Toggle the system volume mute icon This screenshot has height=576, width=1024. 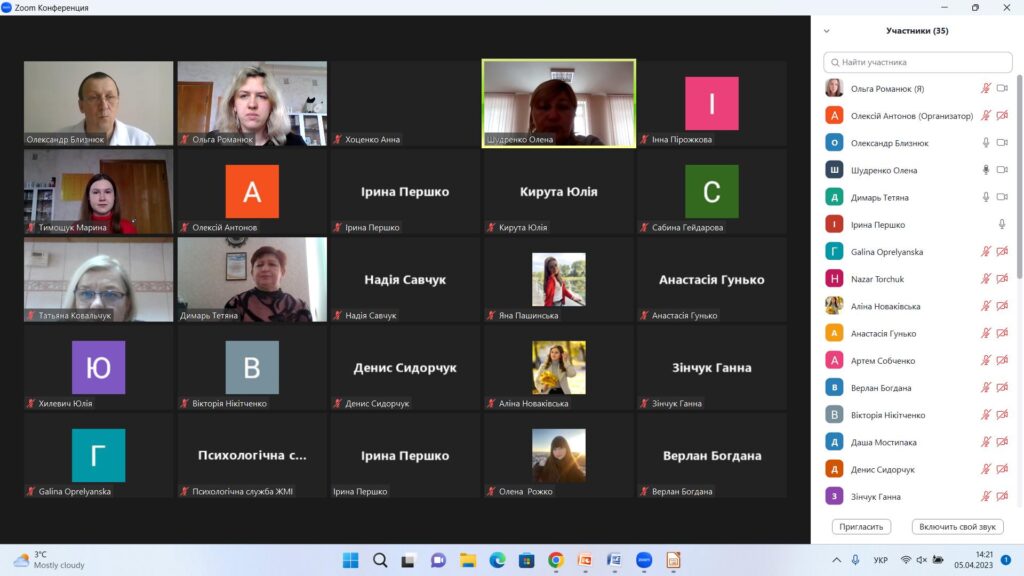922,560
